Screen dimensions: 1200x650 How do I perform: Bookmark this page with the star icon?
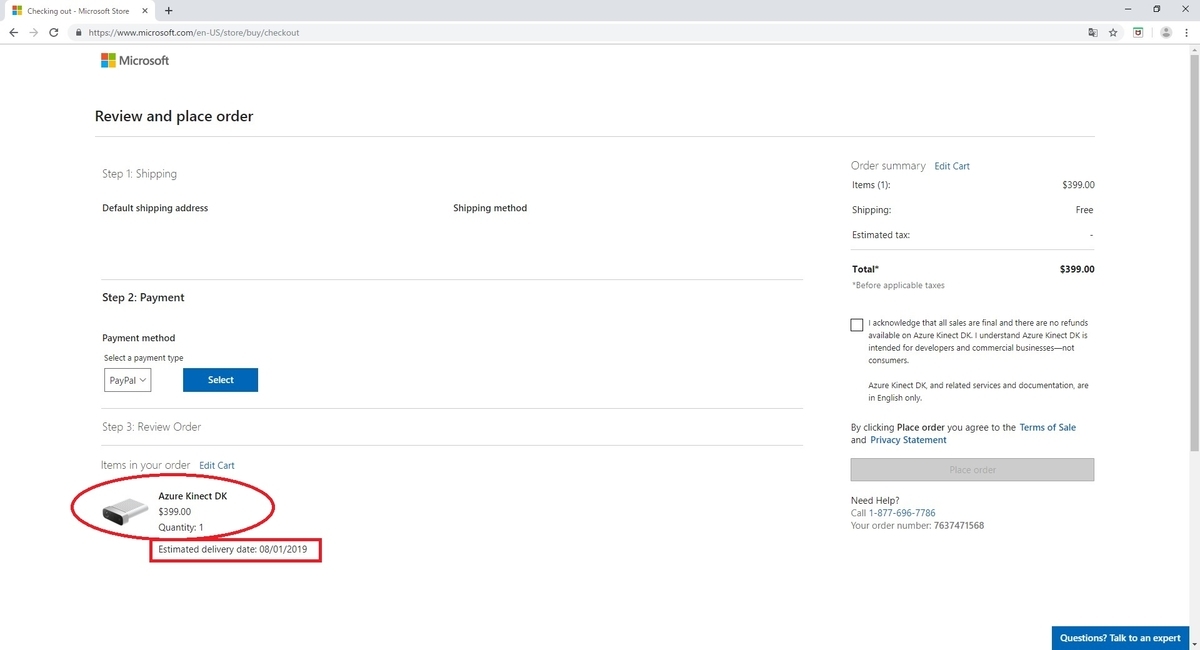coord(1113,32)
